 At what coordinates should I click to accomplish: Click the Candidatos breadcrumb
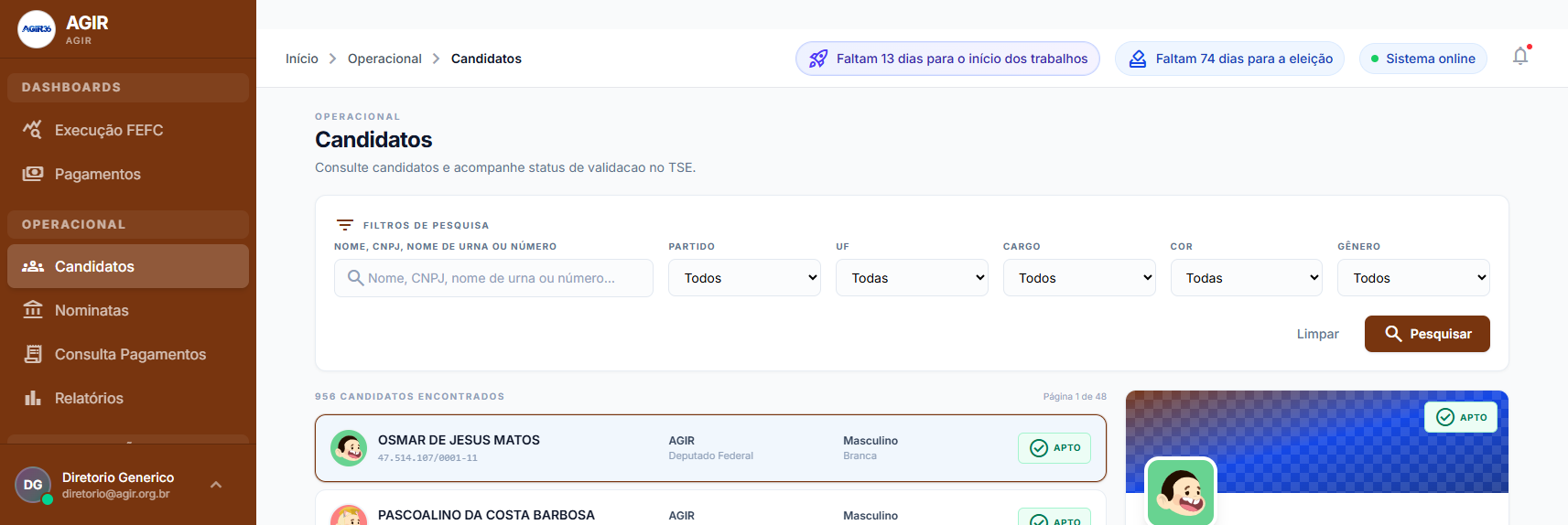[x=486, y=59]
